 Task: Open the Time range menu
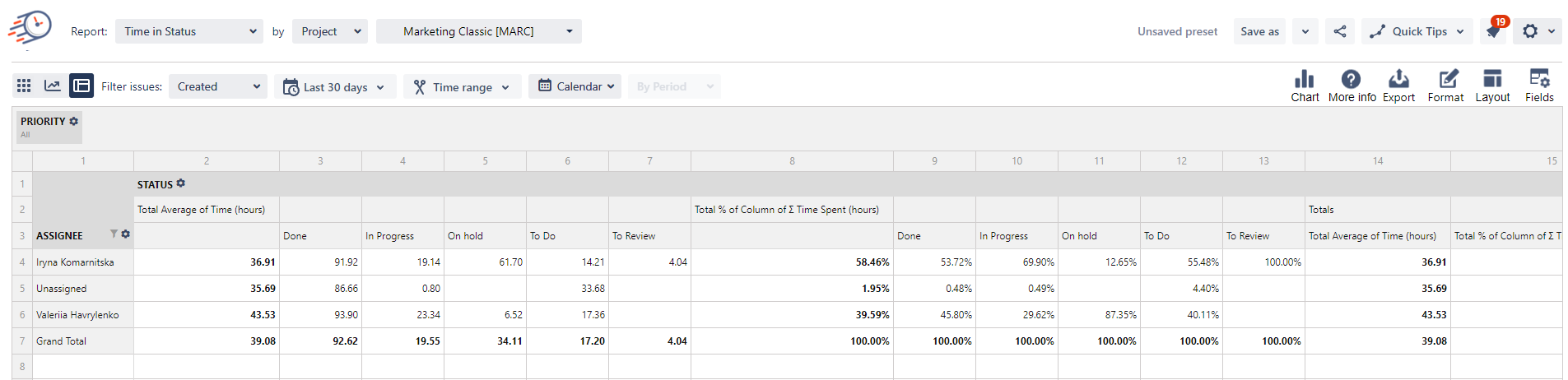tap(462, 87)
